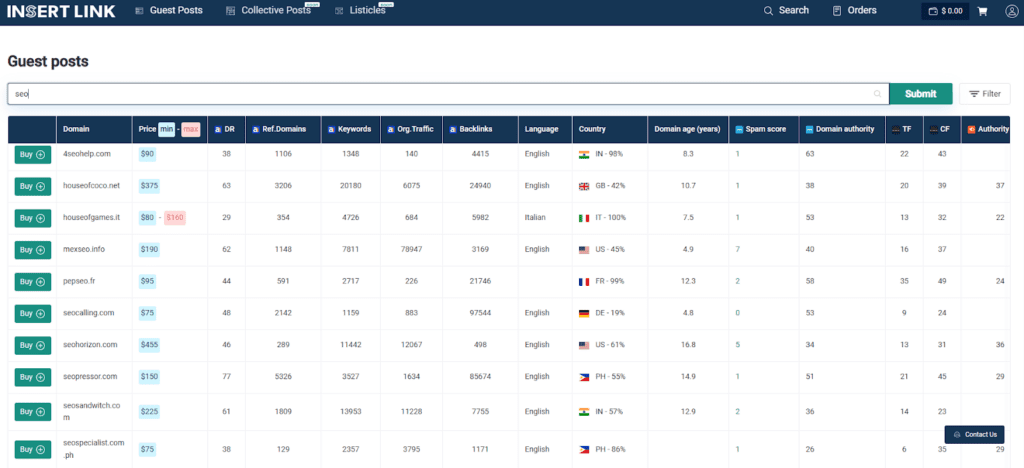This screenshot has height=468, width=1024.
Task: Click the US flag in mexseo.info row
Action: point(584,250)
